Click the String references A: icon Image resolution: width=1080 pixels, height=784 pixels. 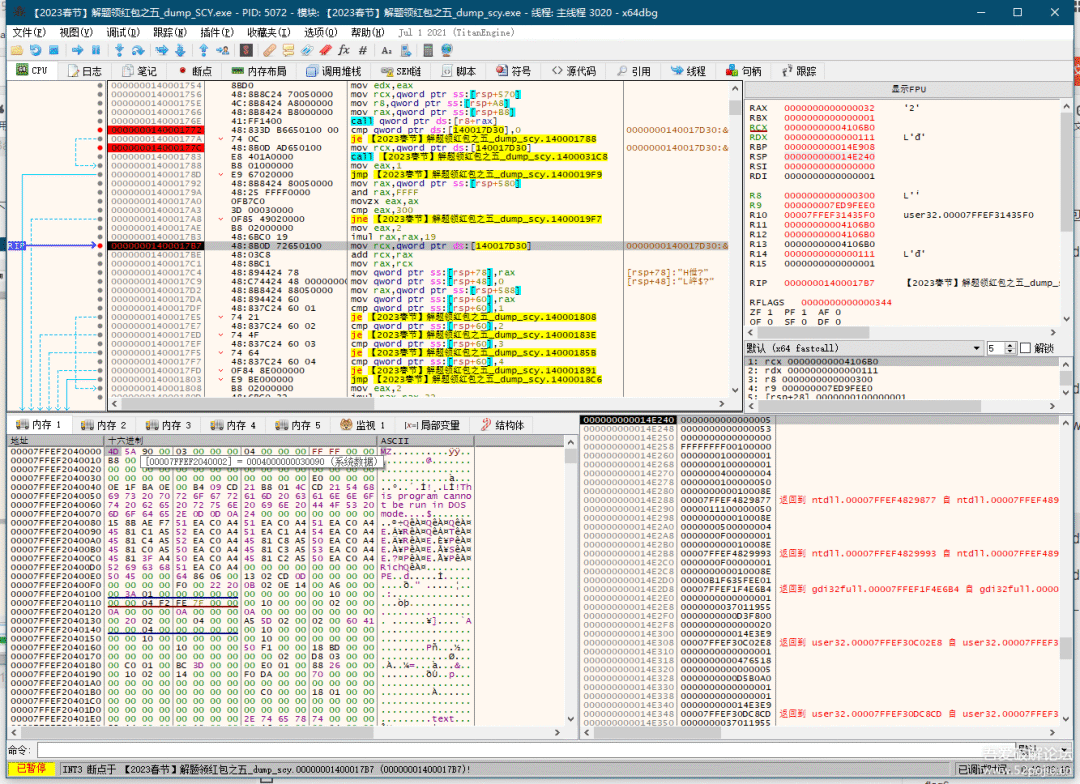click(386, 50)
